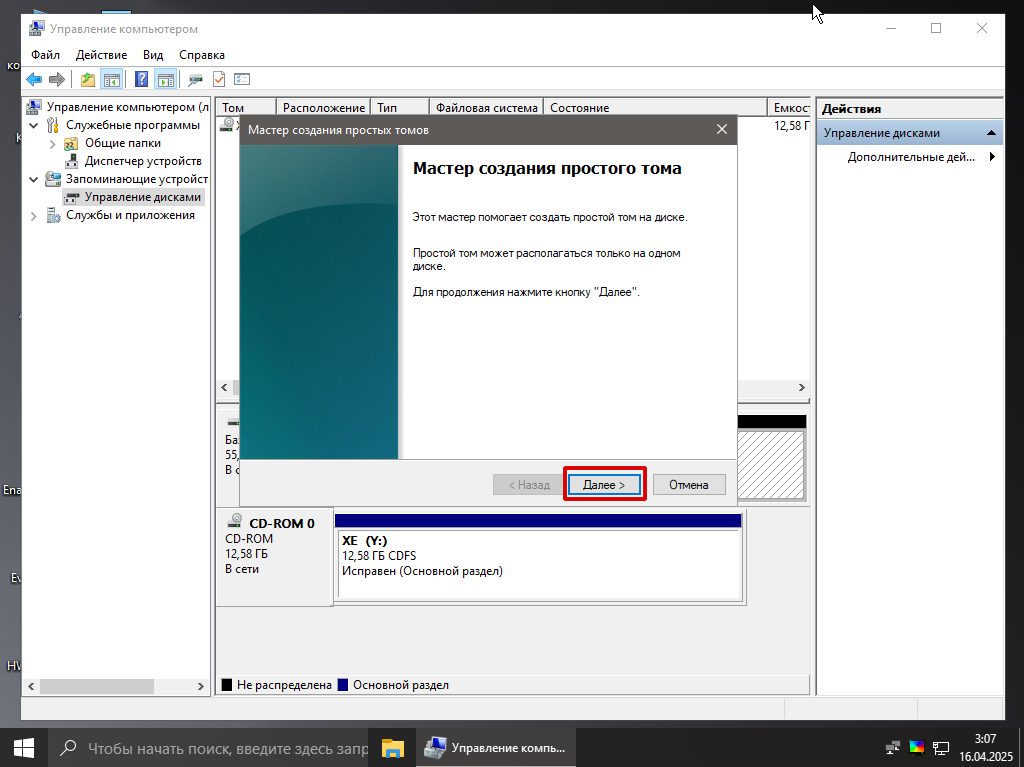Screen dimensions: 1024x767
Task: Select the Общие папки tree item
Action: coord(122,143)
